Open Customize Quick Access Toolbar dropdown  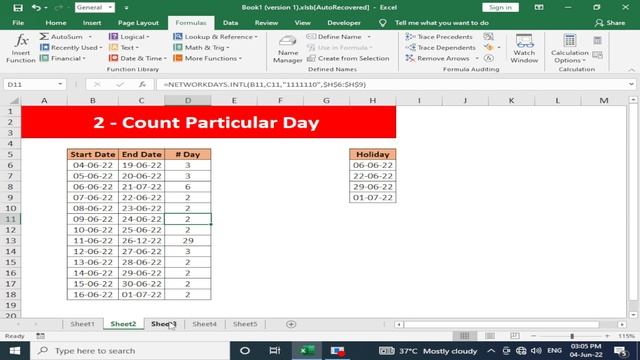(x=126, y=8)
